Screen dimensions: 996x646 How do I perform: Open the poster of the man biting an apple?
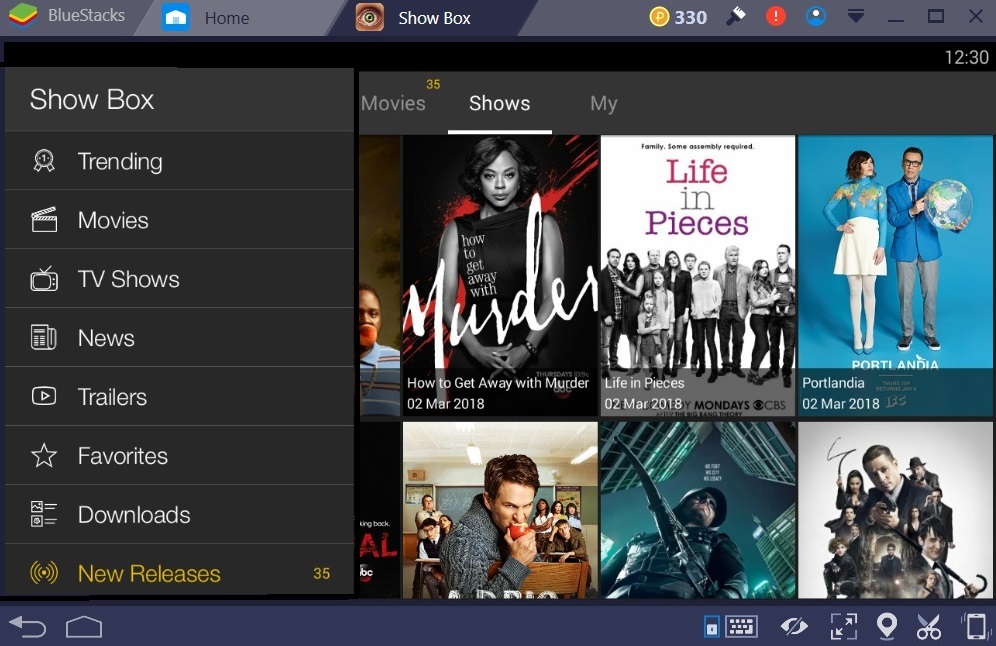pos(500,510)
